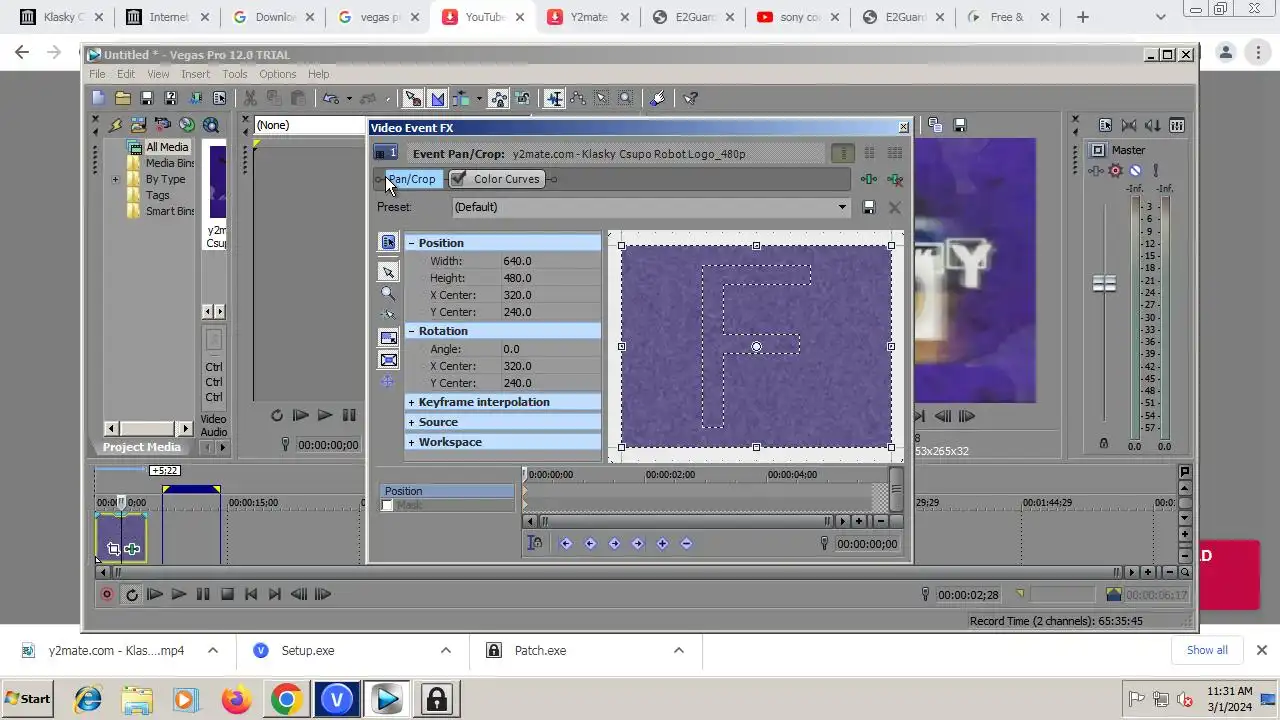
Task: Open the Tools menu
Action: (x=235, y=74)
